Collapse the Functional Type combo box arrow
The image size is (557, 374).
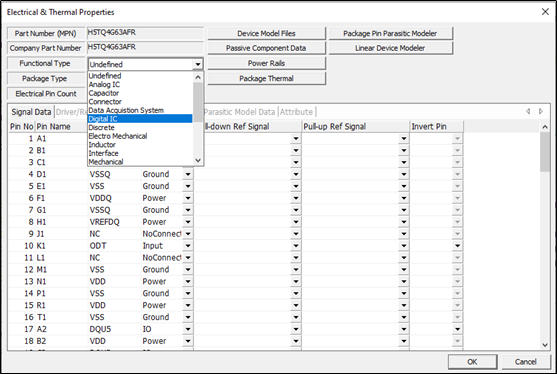tap(198, 64)
